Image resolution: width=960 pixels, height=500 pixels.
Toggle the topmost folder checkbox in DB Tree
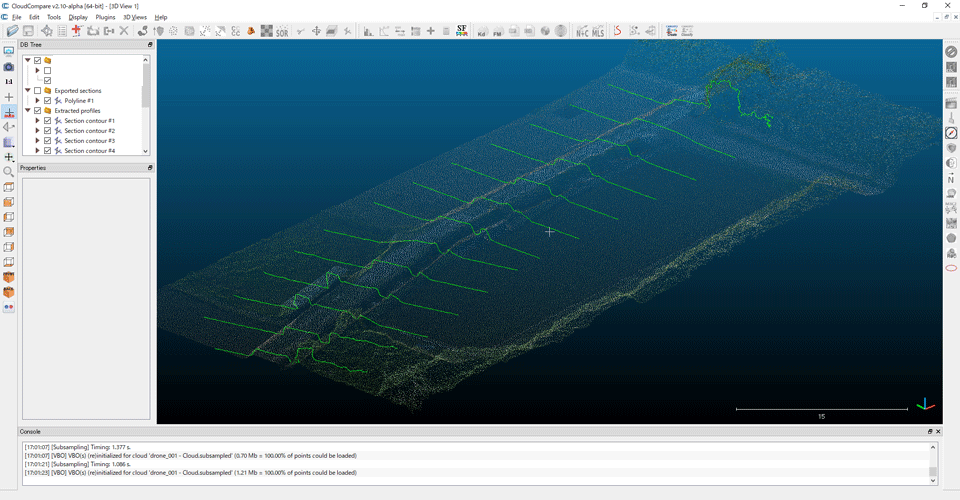pos(37,61)
